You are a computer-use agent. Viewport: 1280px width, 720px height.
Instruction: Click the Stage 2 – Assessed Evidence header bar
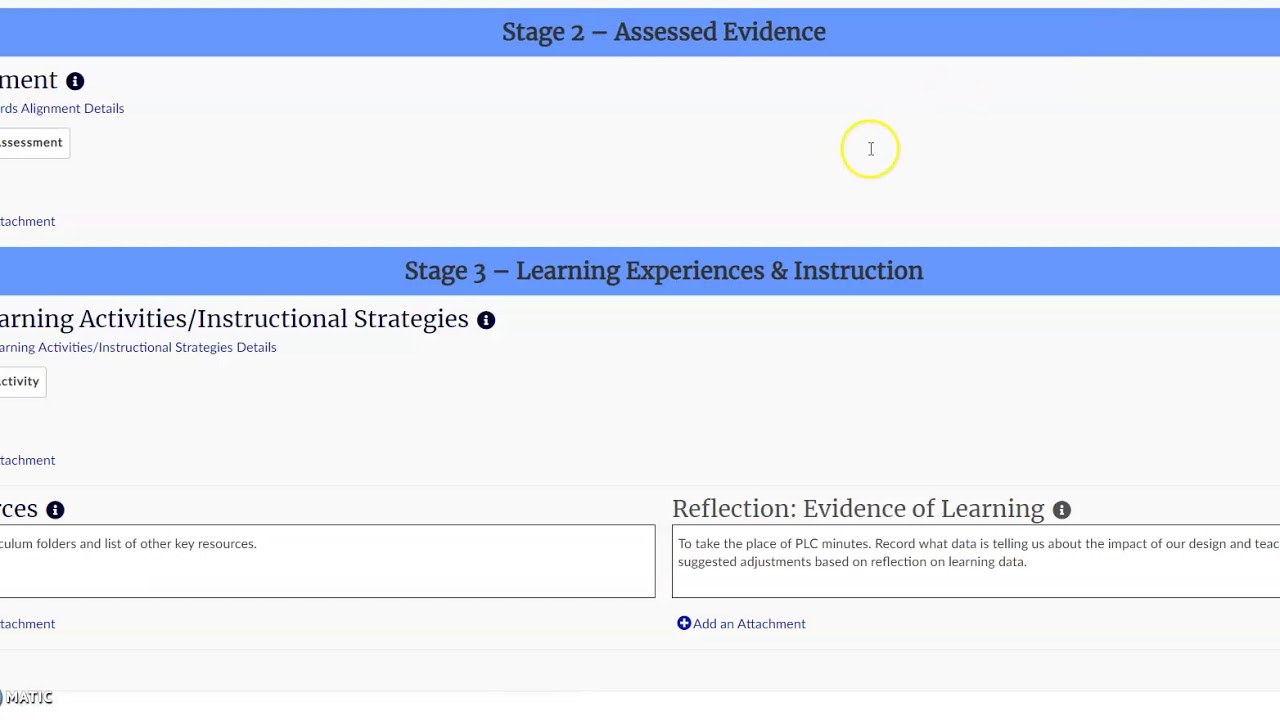point(640,32)
